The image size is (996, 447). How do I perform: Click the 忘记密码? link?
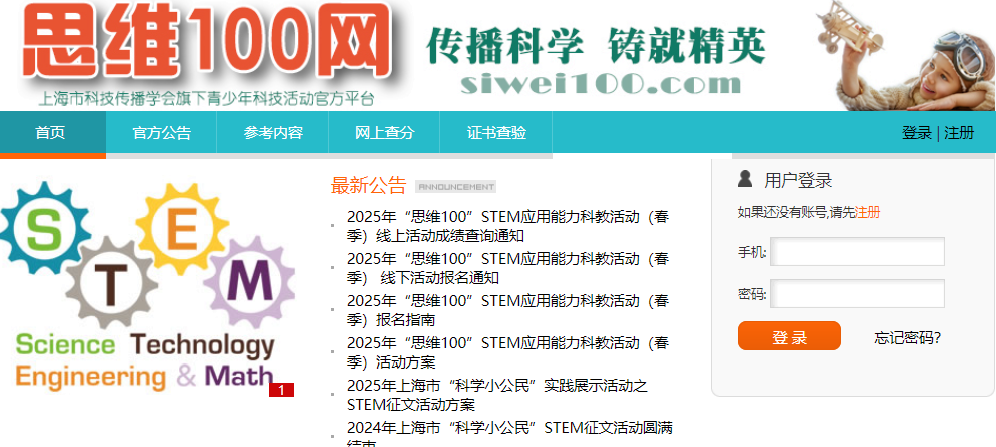(907, 338)
